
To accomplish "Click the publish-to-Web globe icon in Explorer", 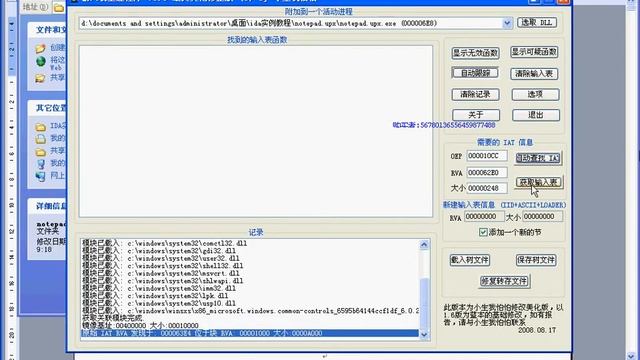I will [40, 62].
